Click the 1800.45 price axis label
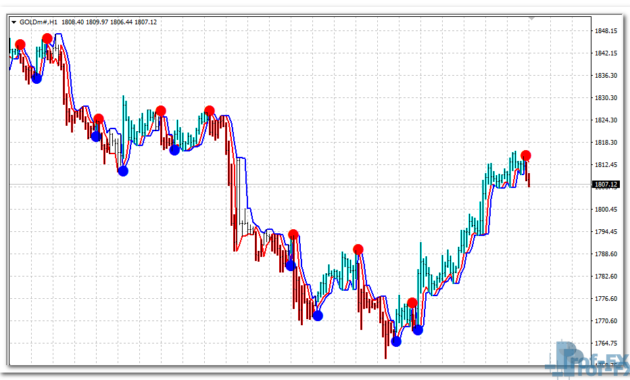 pyautogui.click(x=606, y=209)
